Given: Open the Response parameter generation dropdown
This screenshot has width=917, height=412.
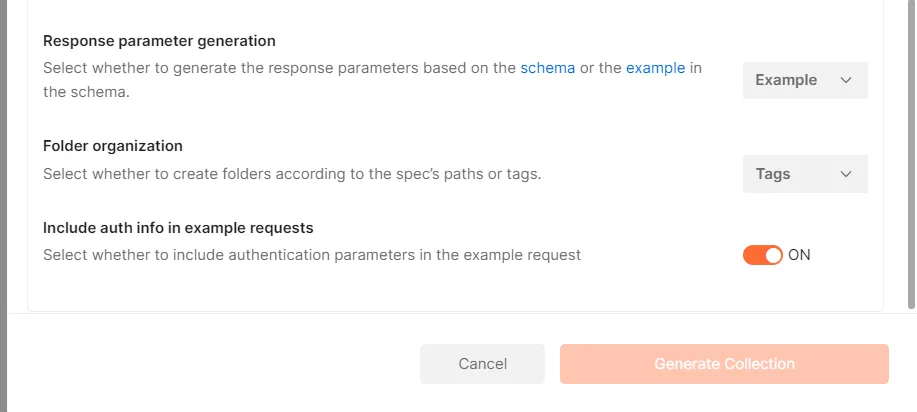Looking at the screenshot, I should 804,80.
